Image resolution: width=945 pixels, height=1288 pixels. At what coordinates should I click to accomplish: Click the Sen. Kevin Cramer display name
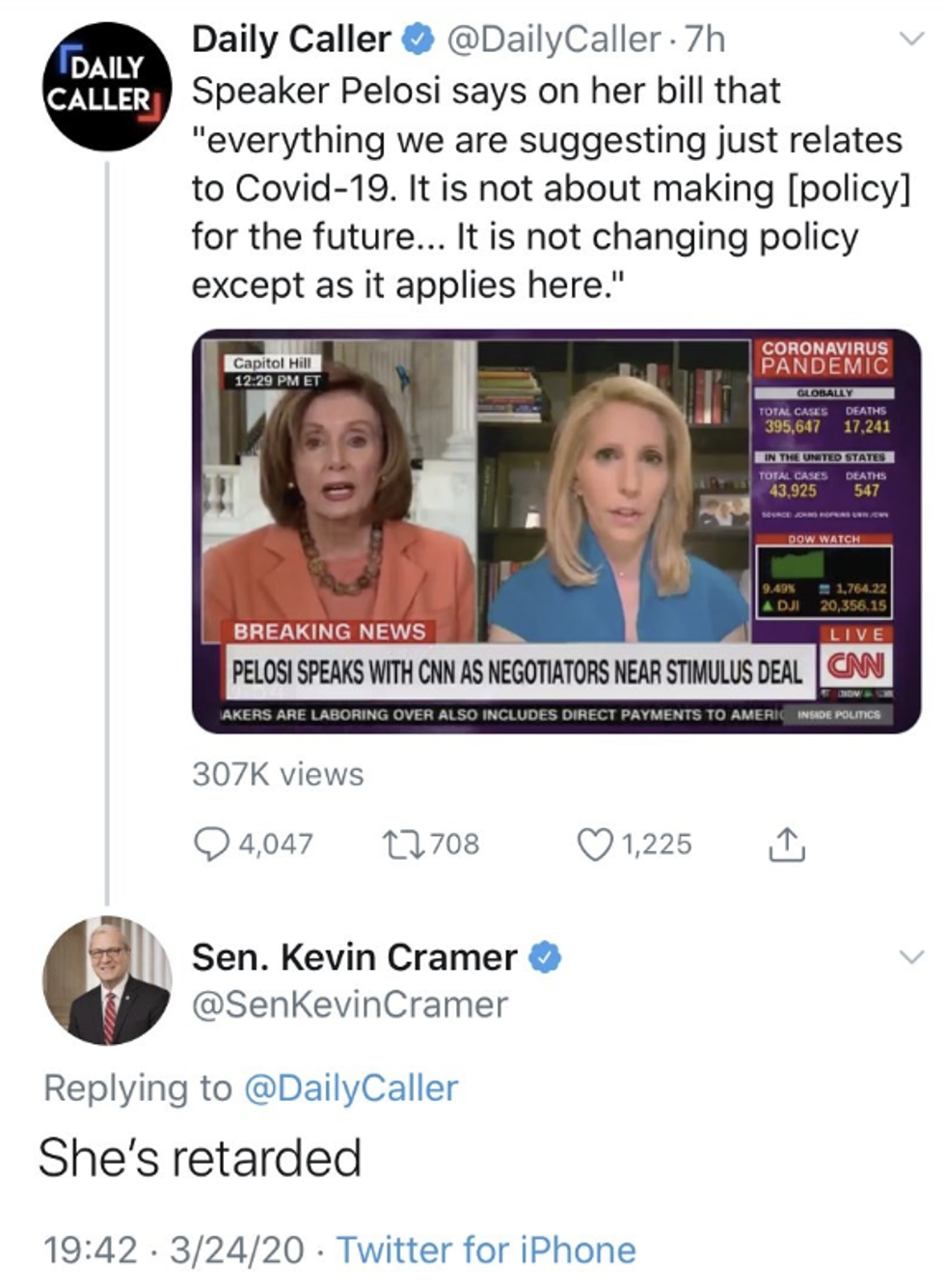354,957
